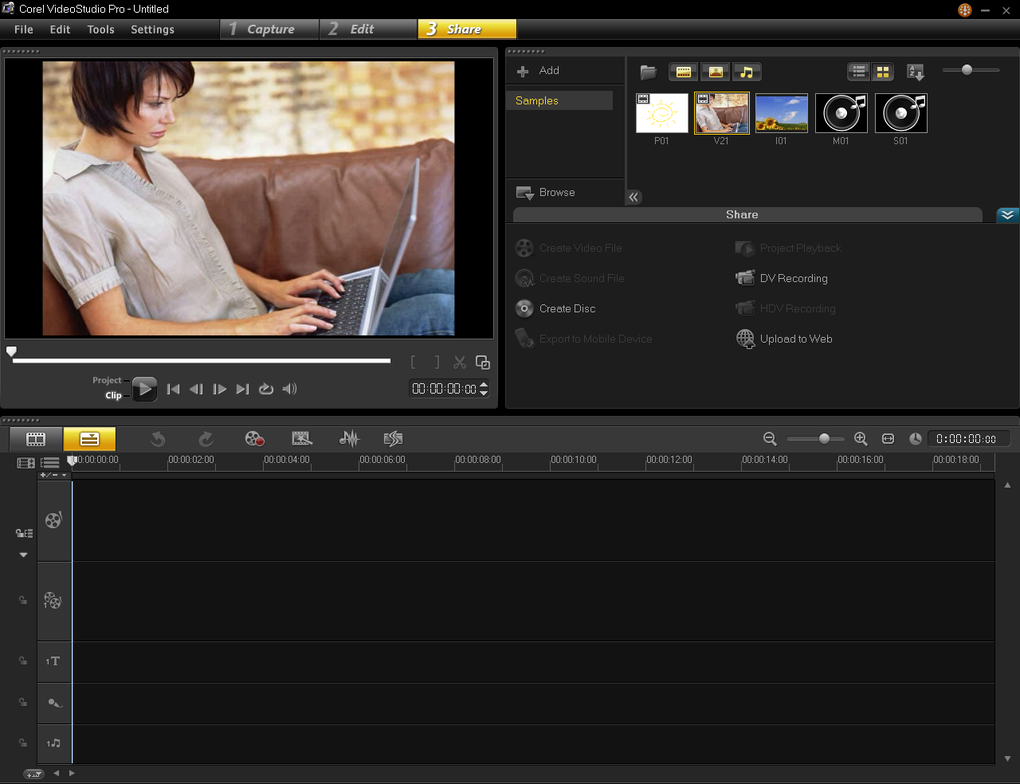Click the fit project in timeline icon

point(887,438)
